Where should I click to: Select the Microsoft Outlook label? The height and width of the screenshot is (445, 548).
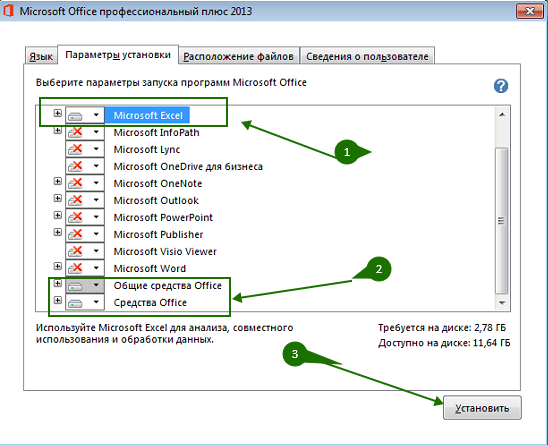156,200
